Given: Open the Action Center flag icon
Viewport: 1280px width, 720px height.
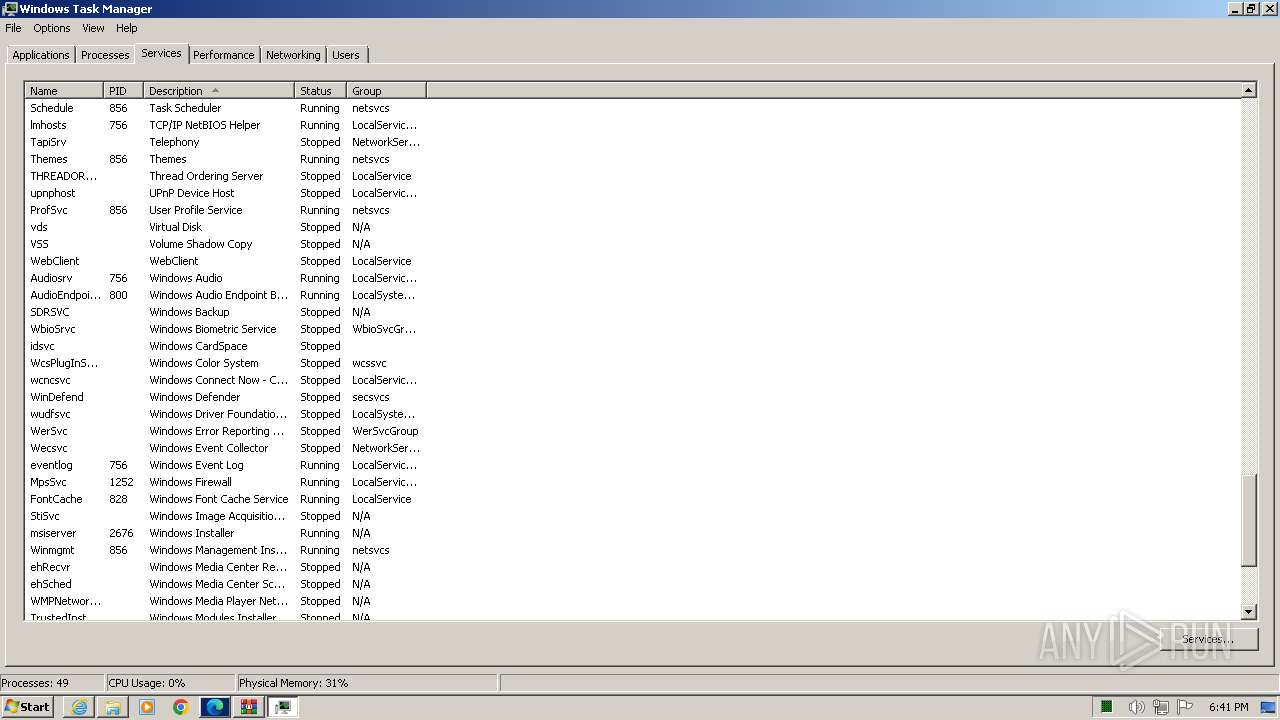Looking at the screenshot, I should (1185, 707).
